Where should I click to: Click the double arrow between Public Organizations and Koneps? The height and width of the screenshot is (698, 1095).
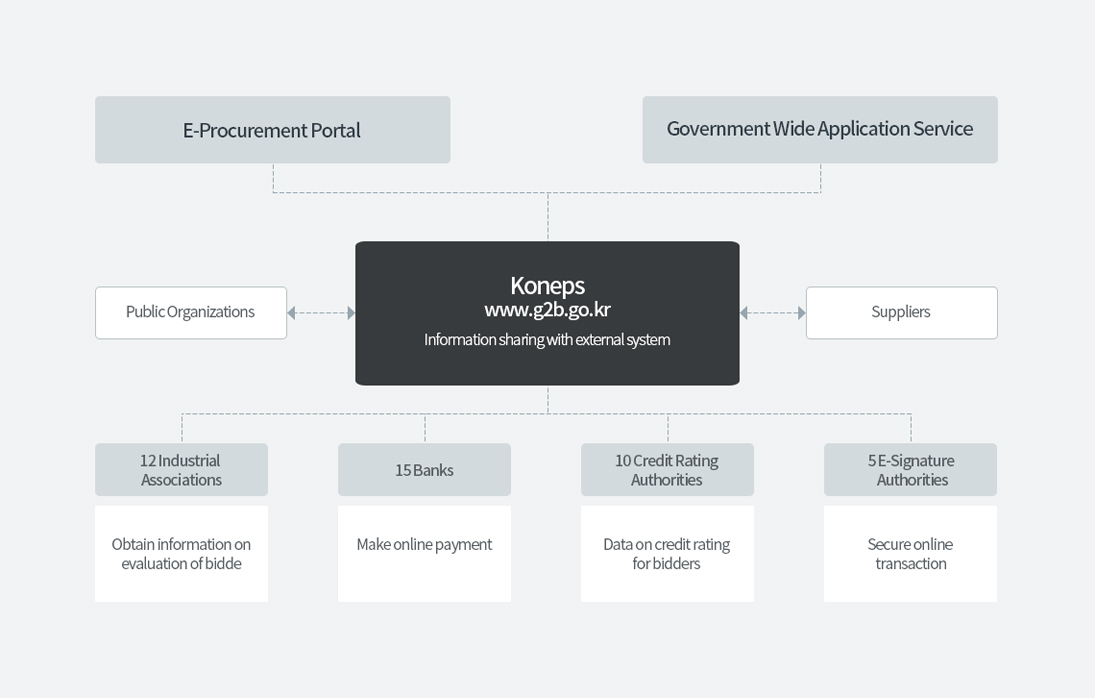click(321, 313)
